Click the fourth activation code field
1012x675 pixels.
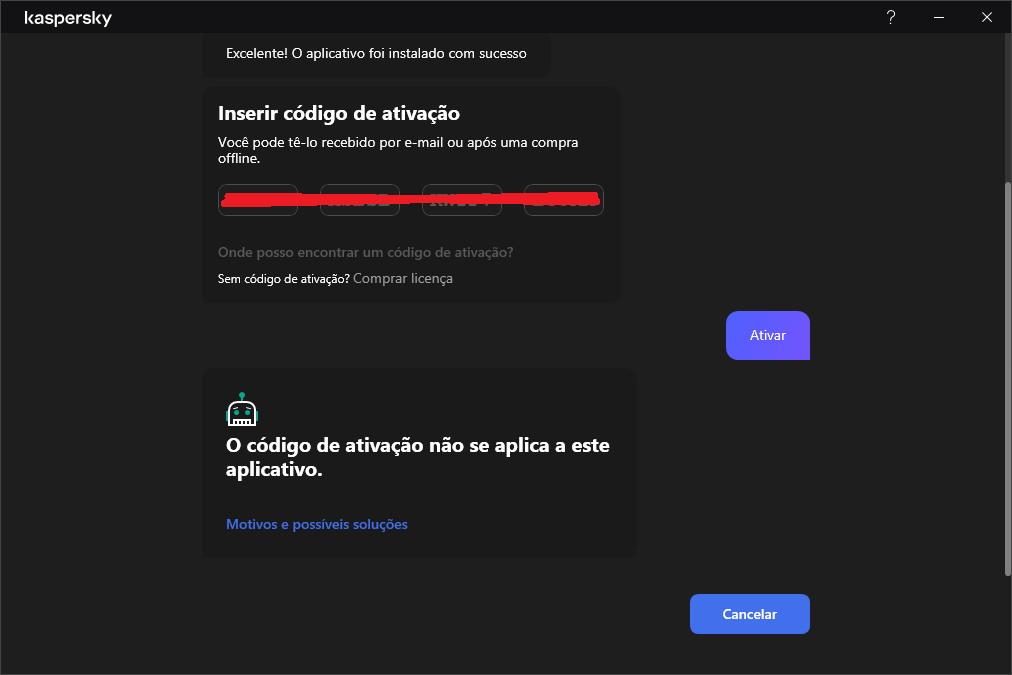[x=564, y=200]
